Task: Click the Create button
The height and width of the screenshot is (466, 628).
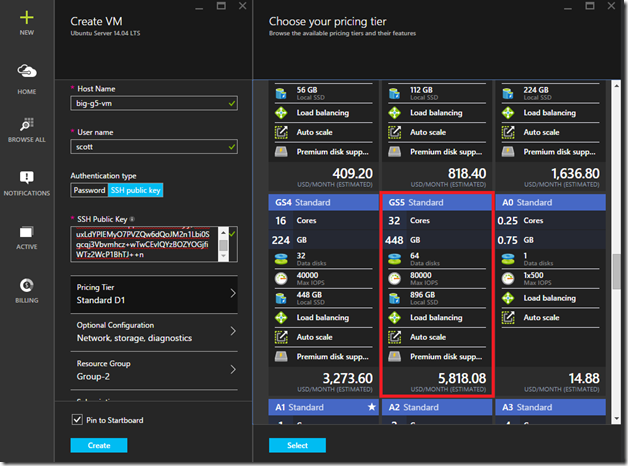Action: (x=99, y=445)
